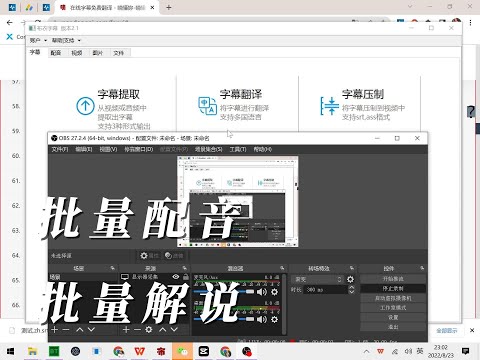480x360 pixels.
Task: Move scene up arrow in OBS scenes panel
Action: 80,329
